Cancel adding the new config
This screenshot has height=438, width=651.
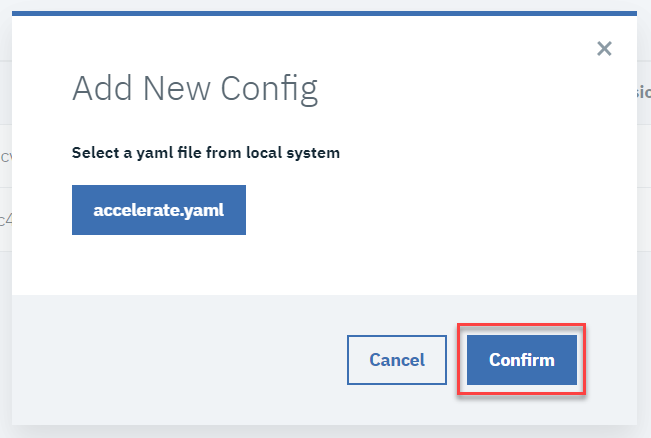pos(396,360)
